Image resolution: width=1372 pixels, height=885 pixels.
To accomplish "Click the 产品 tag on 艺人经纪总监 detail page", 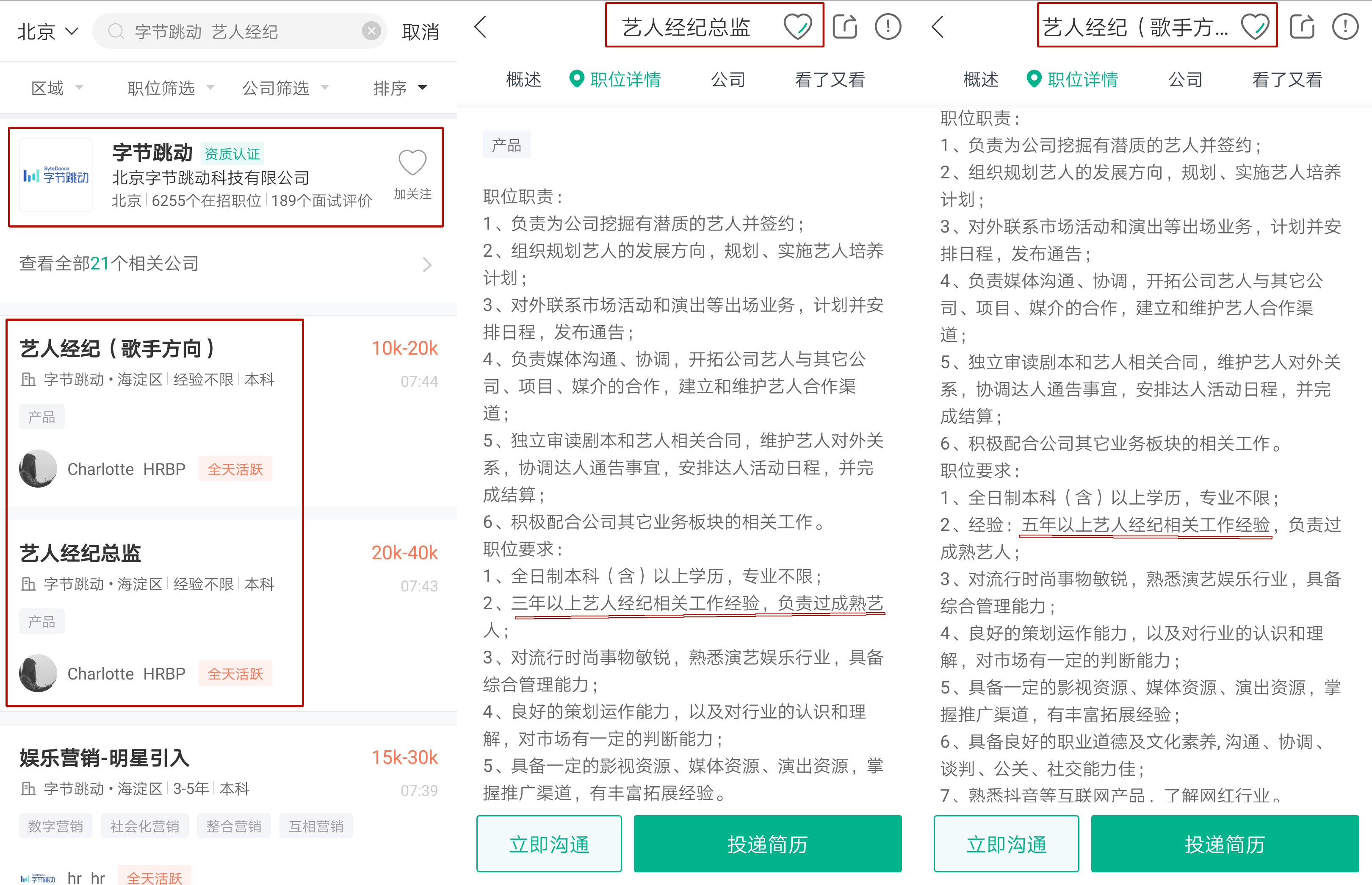I will tap(506, 145).
